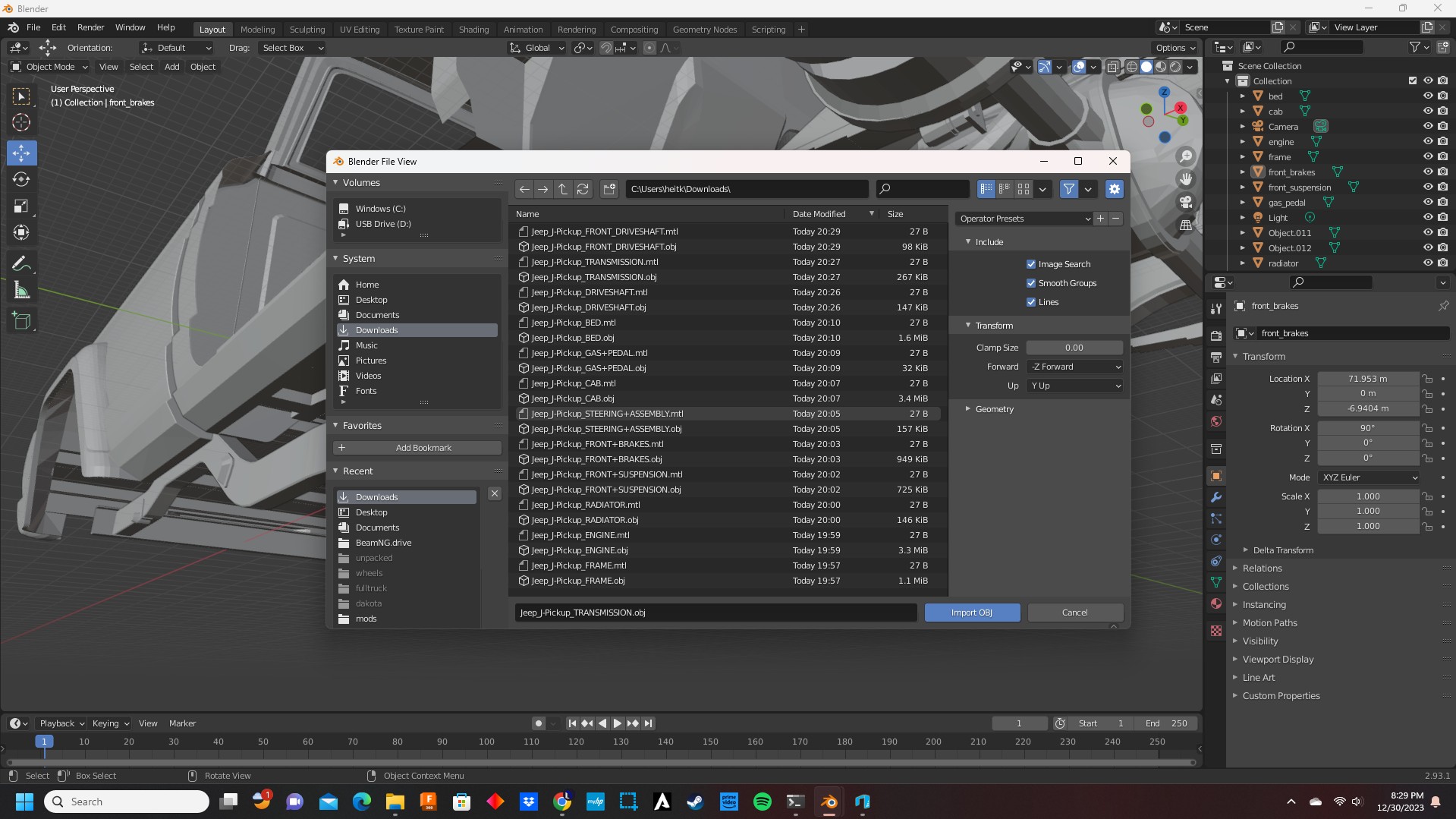Screen dimensions: 1456x819
Task: Toggle file filtering funnel in file browser
Action: 1068,189
